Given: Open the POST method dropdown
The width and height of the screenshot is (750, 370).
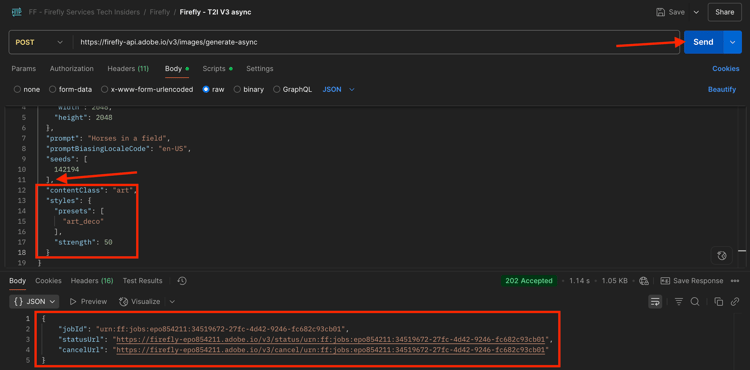Looking at the screenshot, I should coord(40,42).
